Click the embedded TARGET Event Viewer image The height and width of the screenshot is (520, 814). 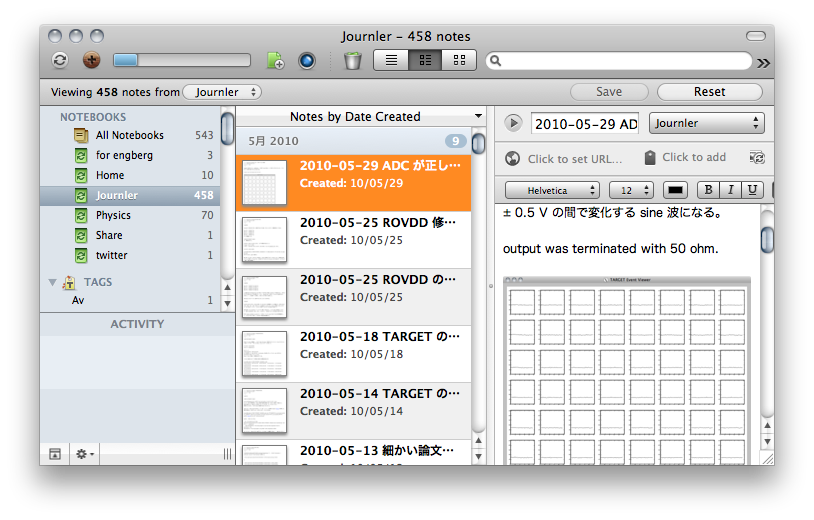627,371
